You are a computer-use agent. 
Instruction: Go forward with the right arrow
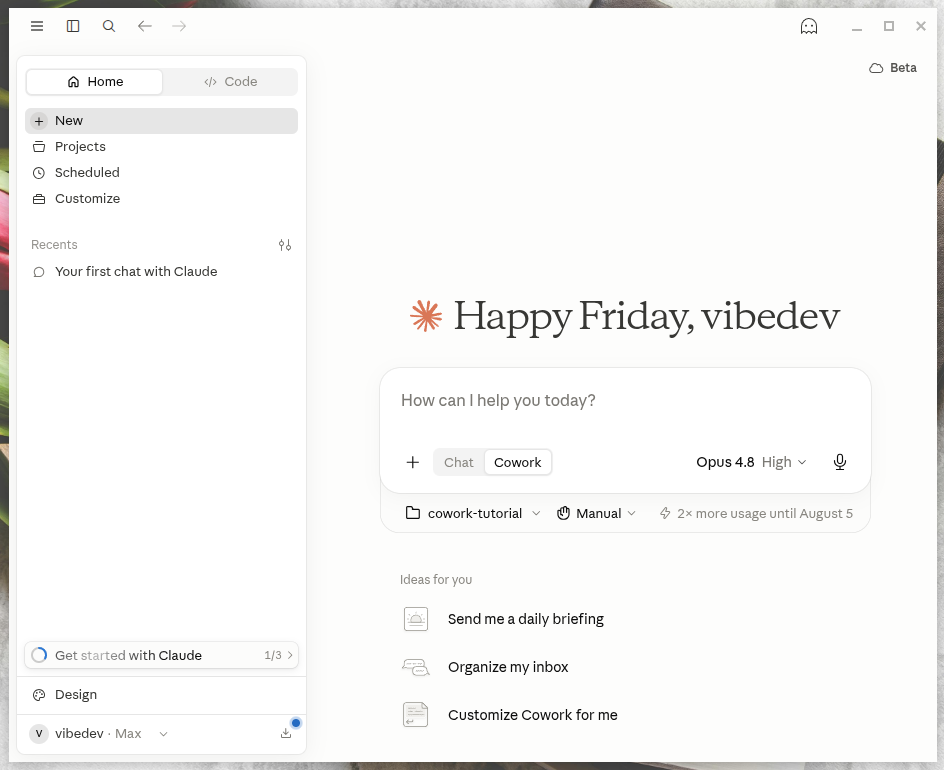[179, 26]
